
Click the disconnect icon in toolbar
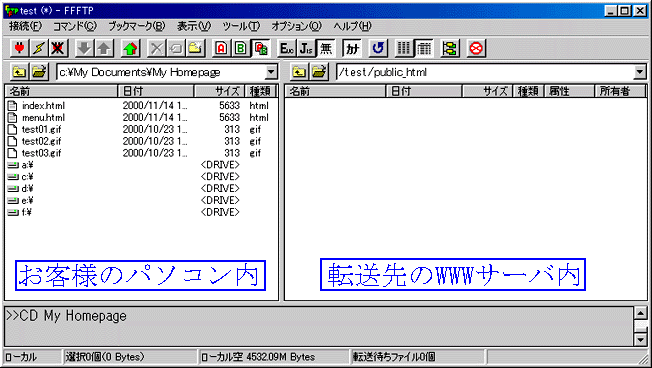[58, 49]
